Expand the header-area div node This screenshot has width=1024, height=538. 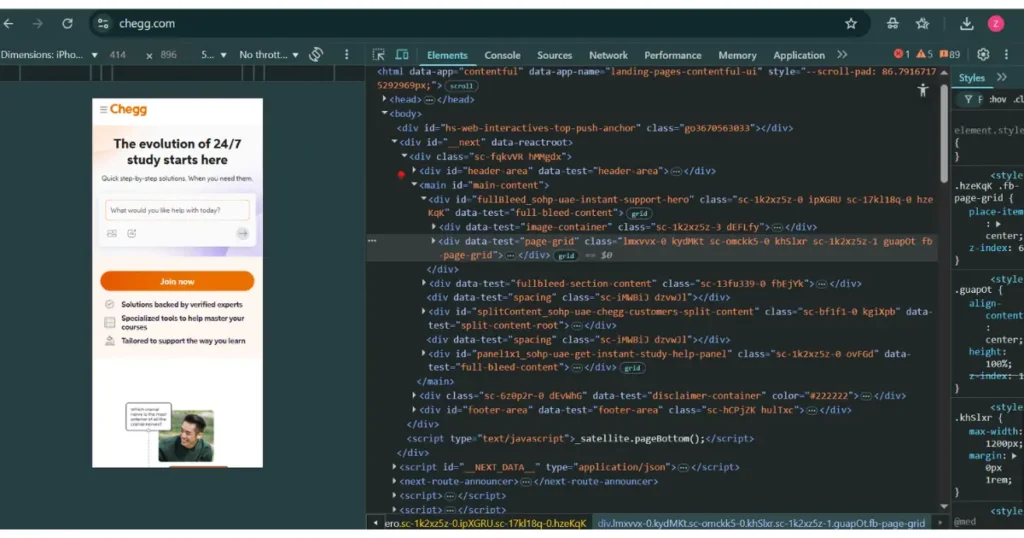(x=414, y=170)
